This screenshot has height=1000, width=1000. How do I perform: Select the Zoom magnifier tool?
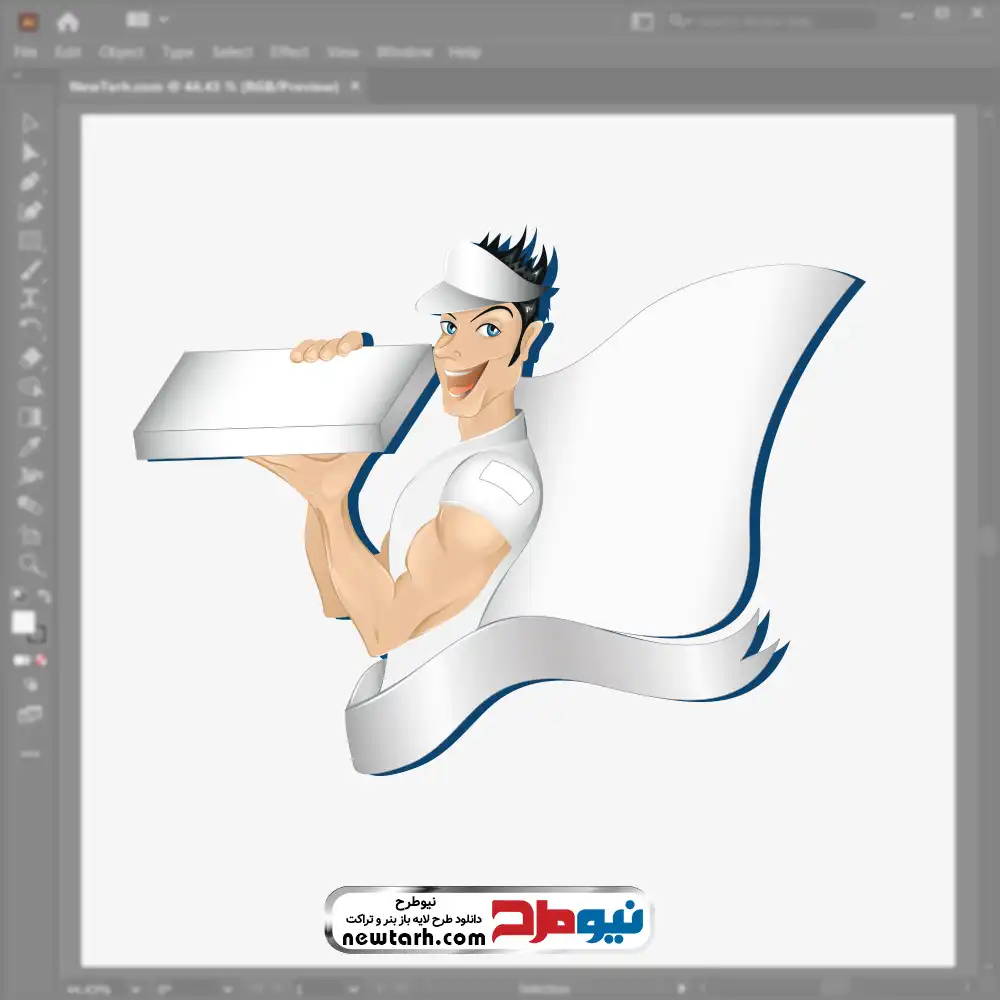point(30,564)
